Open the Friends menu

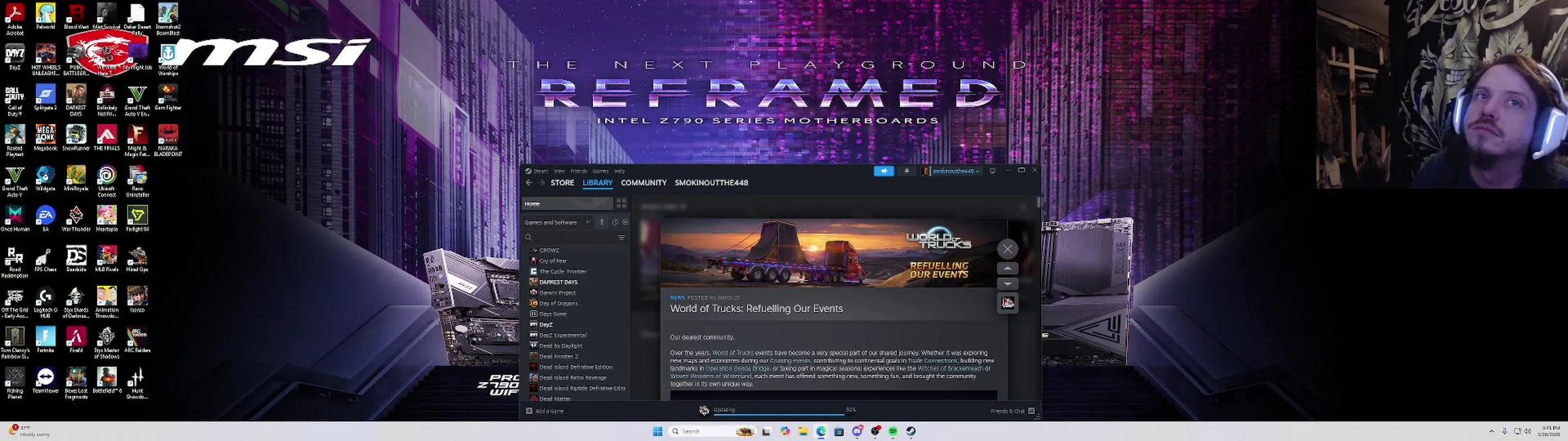tap(579, 171)
